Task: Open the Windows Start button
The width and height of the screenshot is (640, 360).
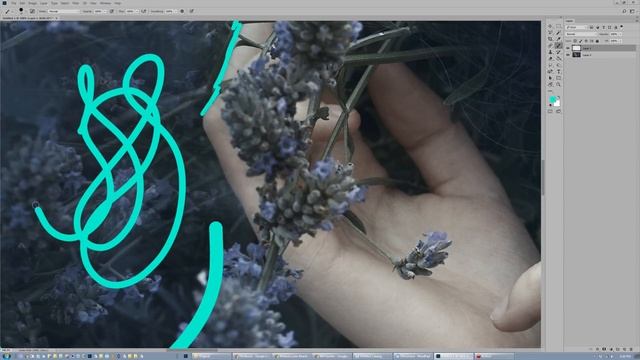Action: [x=7, y=356]
